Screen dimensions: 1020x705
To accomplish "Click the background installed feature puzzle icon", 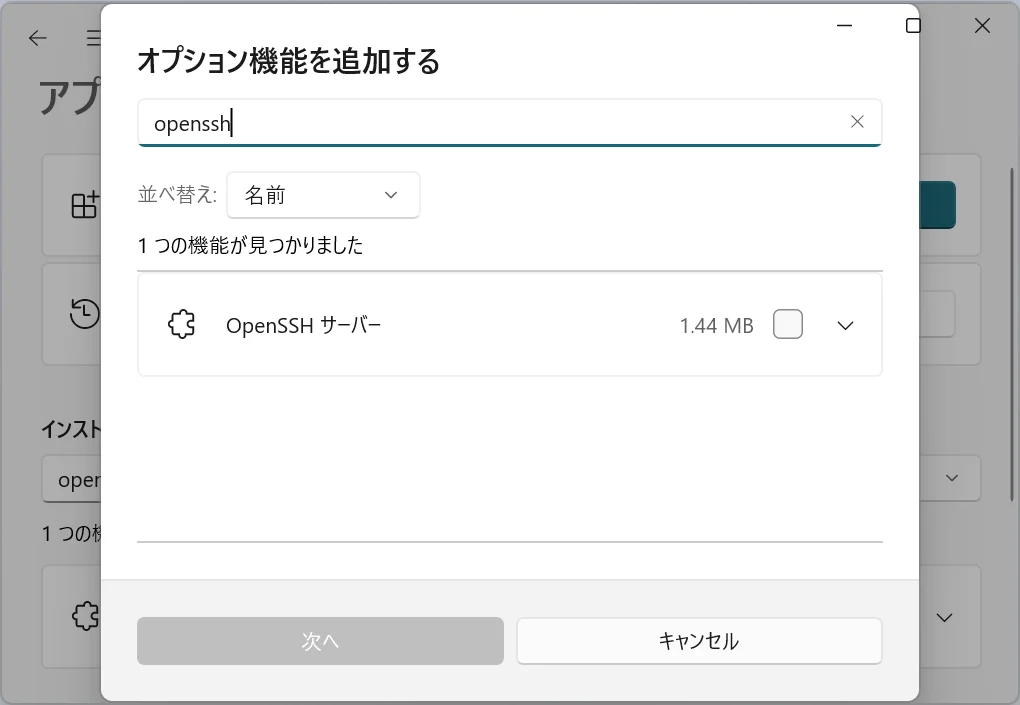I will (86, 615).
